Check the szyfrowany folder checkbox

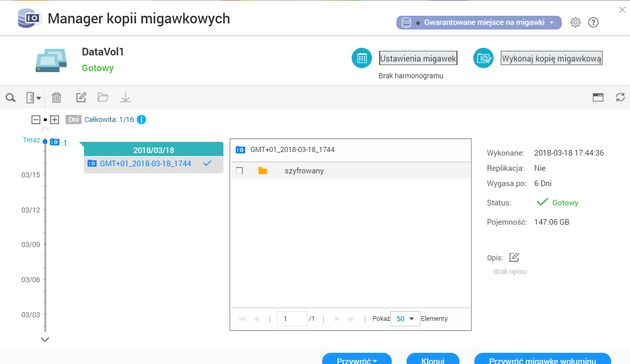coord(239,171)
